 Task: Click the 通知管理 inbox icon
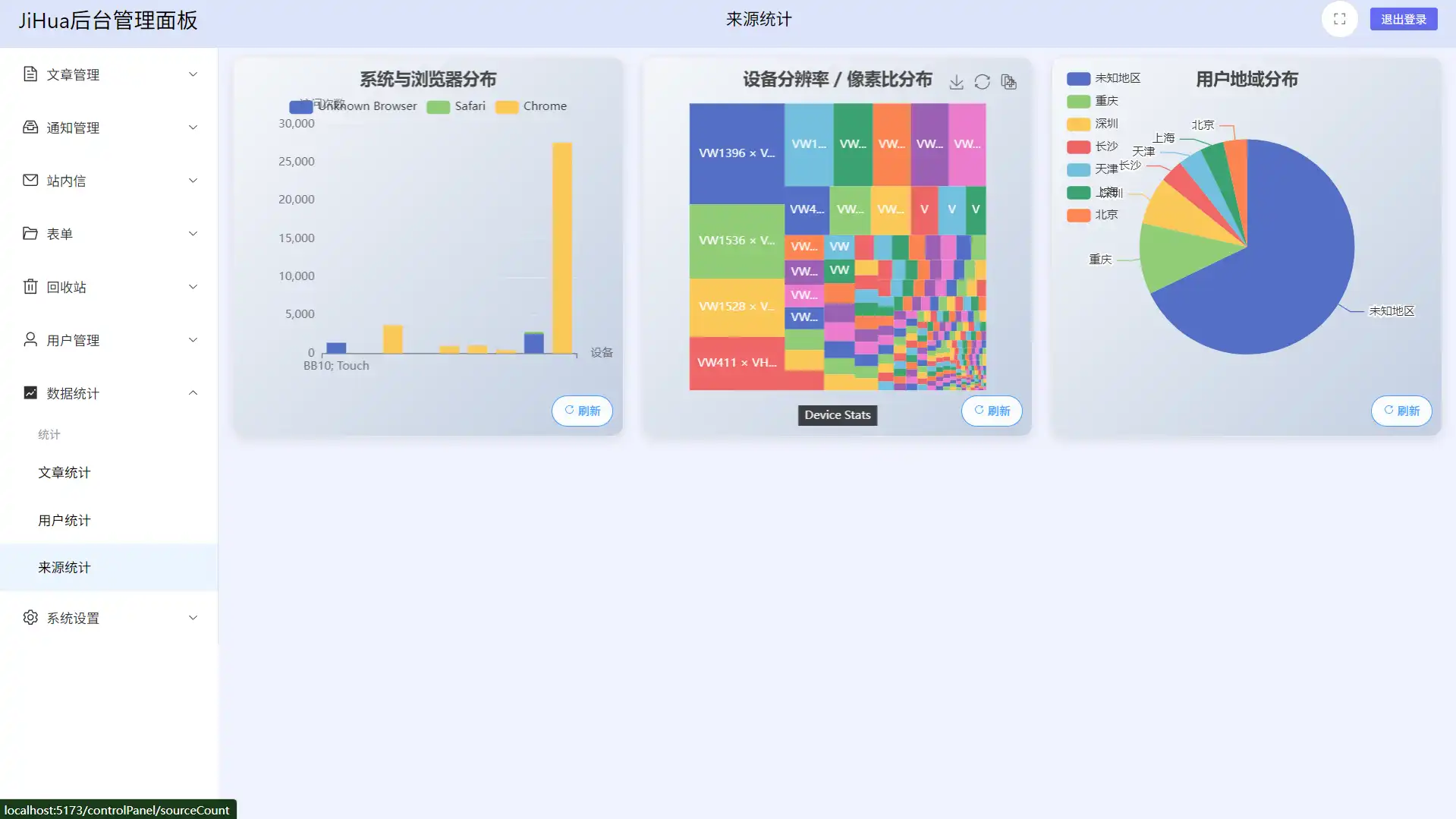[30, 128]
